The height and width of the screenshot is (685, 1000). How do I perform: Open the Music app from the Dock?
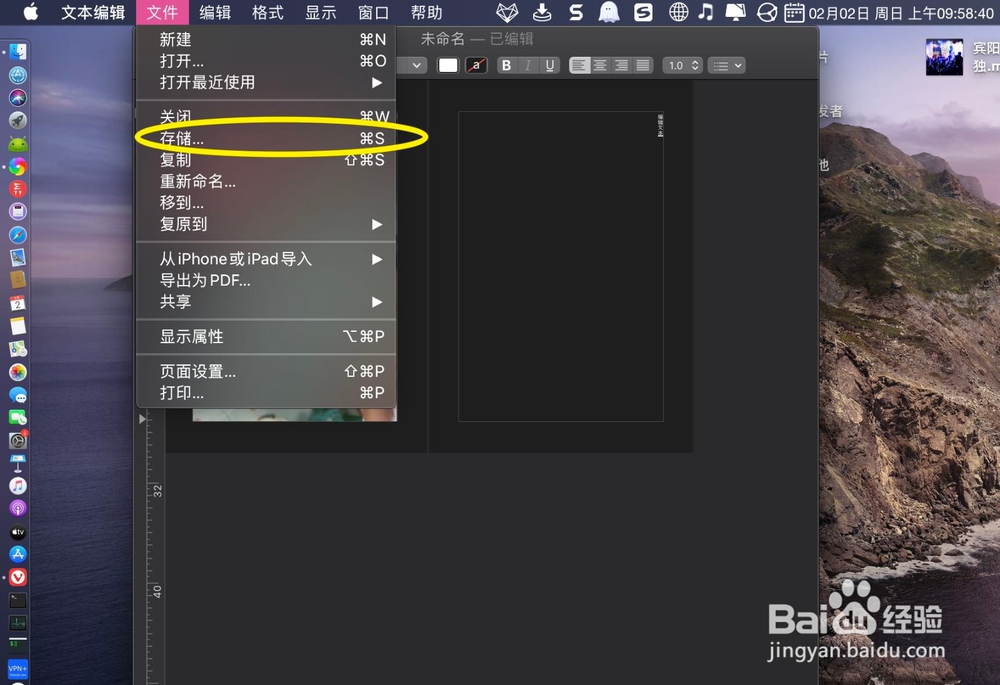tap(17, 486)
